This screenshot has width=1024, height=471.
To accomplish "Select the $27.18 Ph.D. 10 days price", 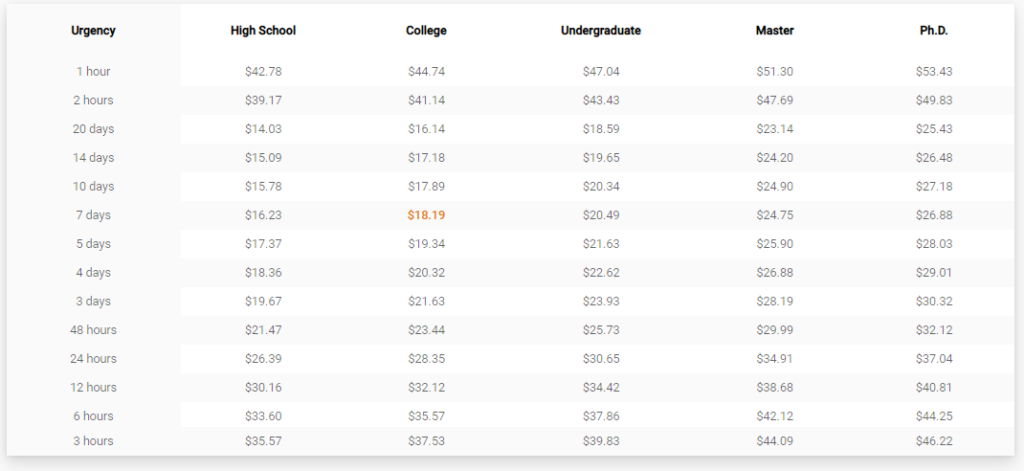I will click(934, 186).
